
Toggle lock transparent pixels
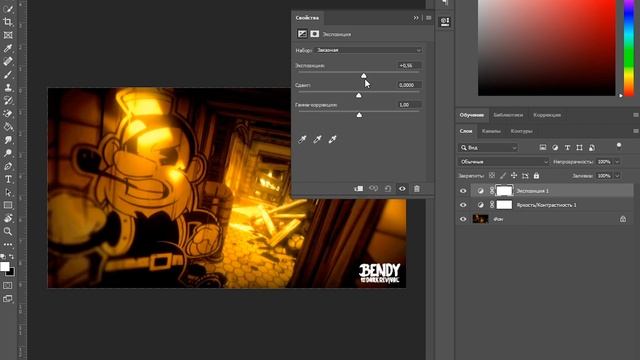coord(492,176)
